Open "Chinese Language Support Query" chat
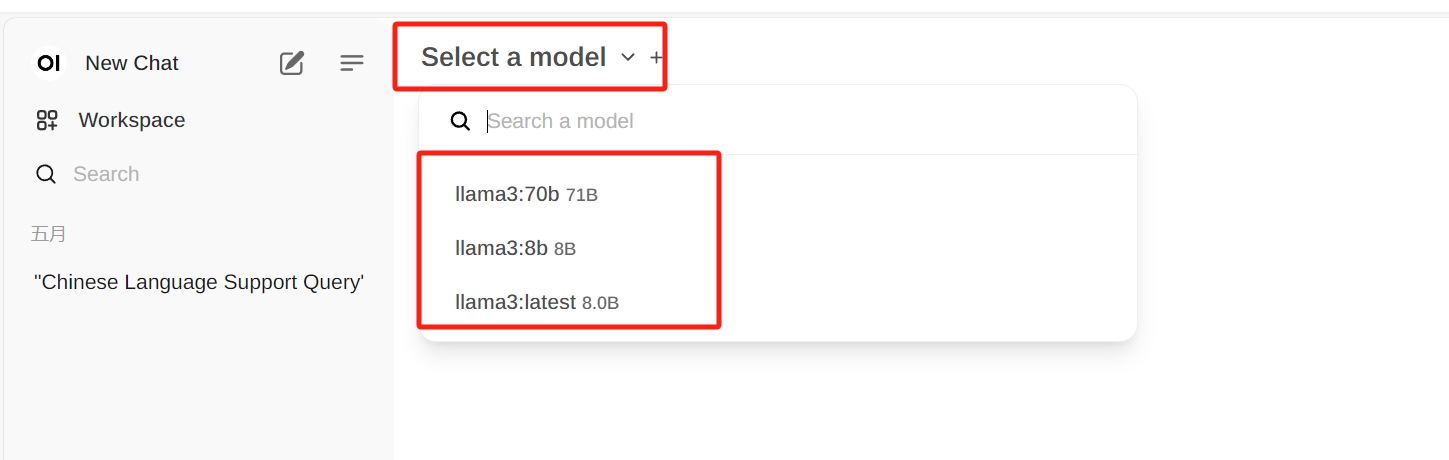This screenshot has width=1449, height=460. point(198,282)
